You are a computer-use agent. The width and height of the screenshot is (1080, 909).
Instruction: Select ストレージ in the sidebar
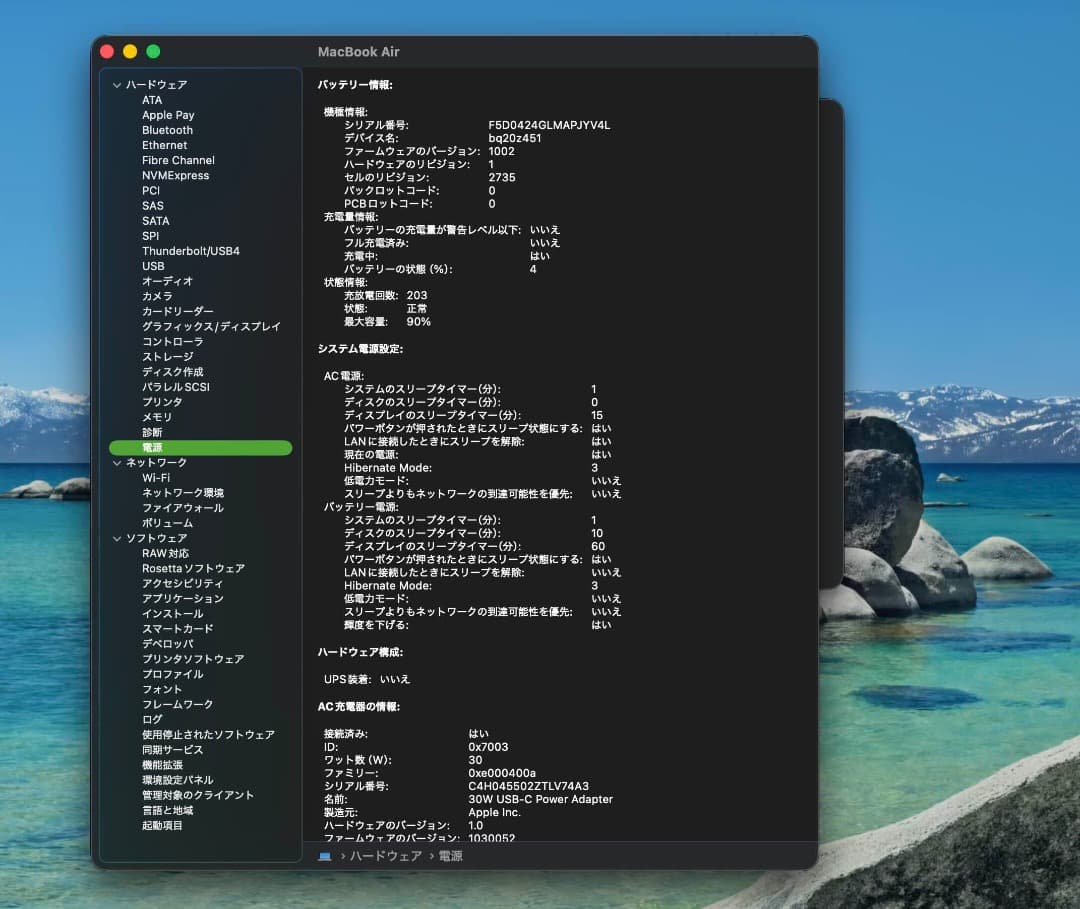pyautogui.click(x=167, y=357)
